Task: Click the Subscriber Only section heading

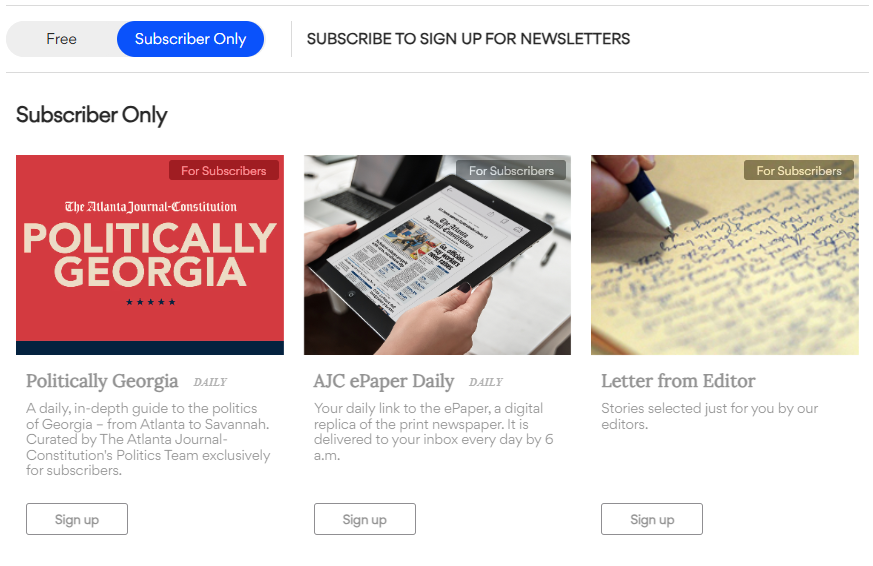Action: coord(92,115)
